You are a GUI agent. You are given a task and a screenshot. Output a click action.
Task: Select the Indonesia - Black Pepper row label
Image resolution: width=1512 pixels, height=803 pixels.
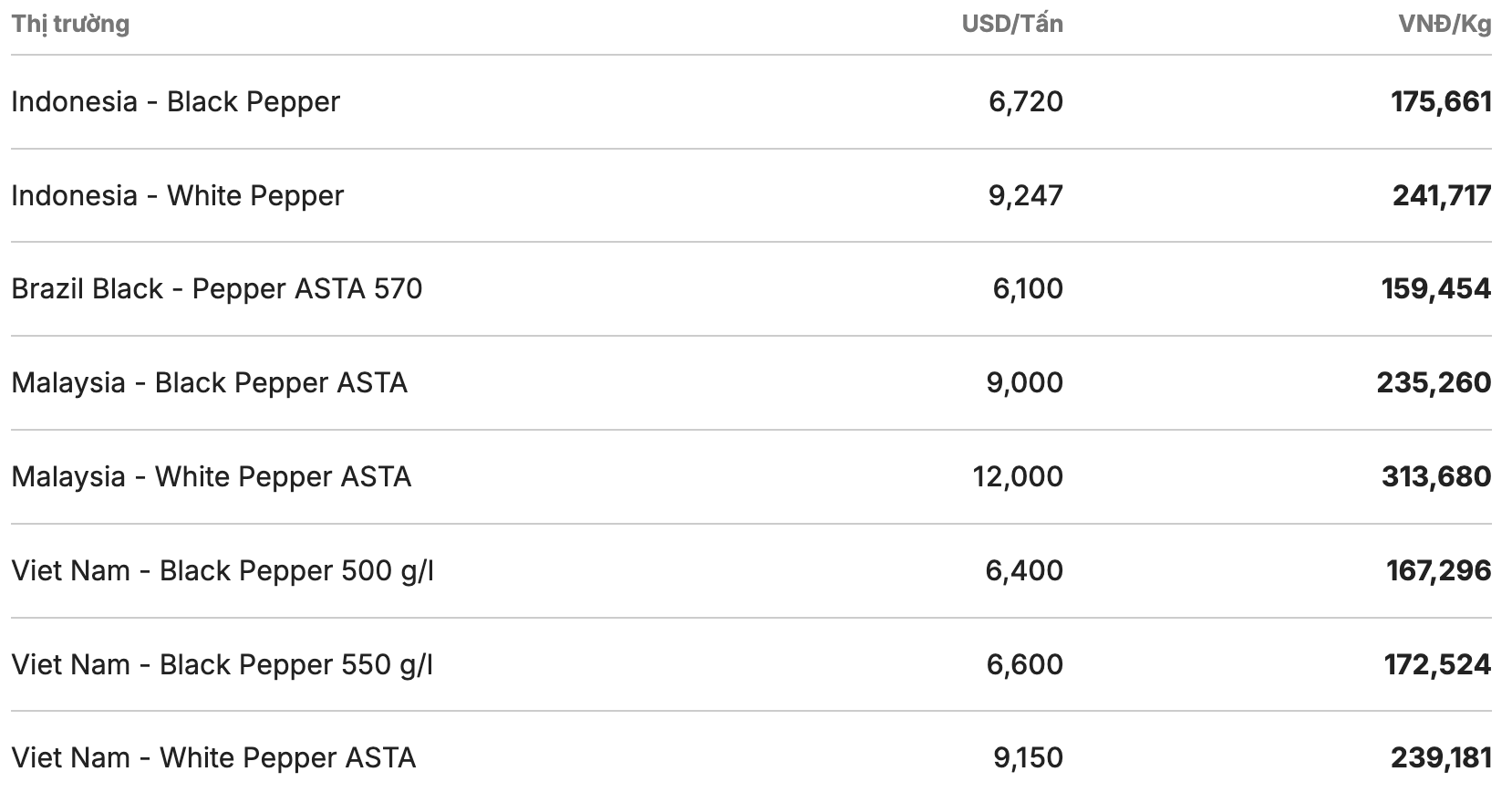(175, 101)
